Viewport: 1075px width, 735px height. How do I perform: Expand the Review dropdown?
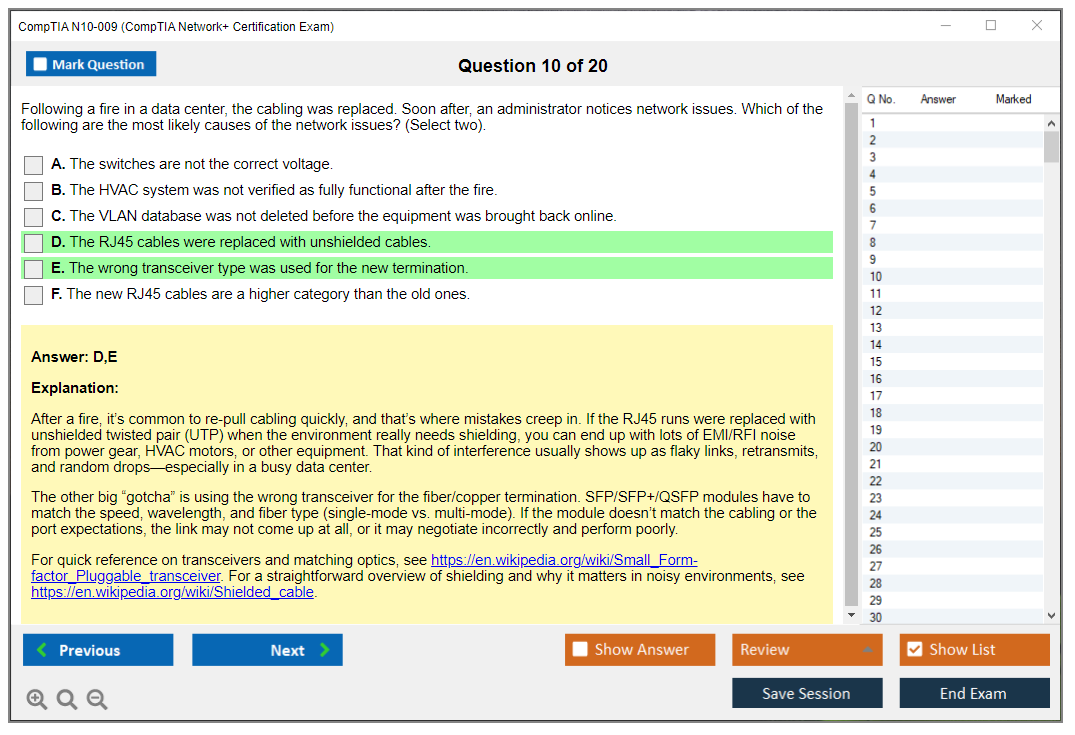pos(866,650)
